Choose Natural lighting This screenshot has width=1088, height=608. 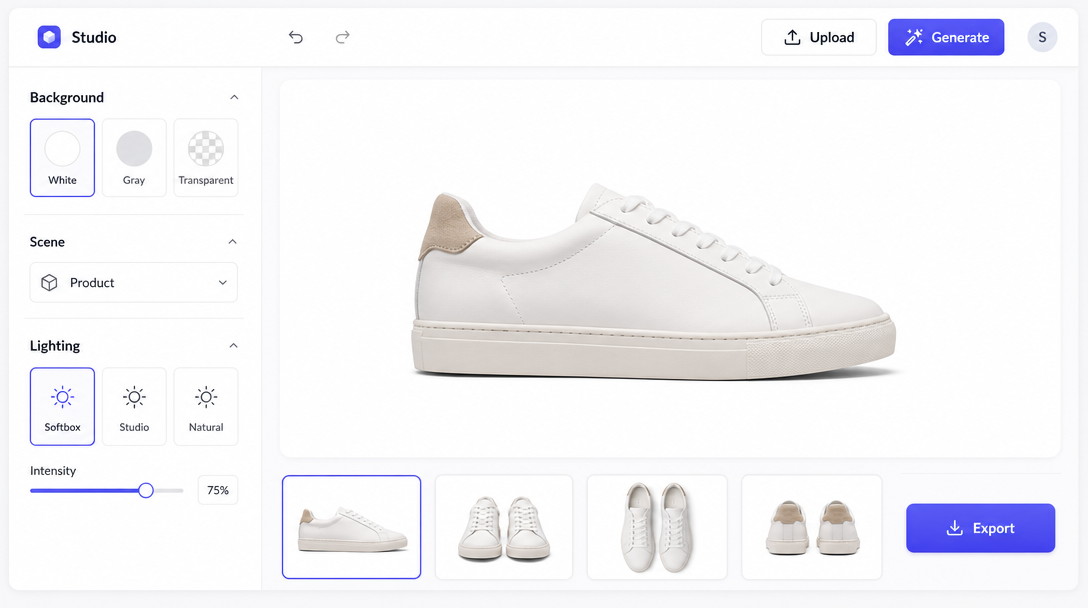[x=206, y=407]
